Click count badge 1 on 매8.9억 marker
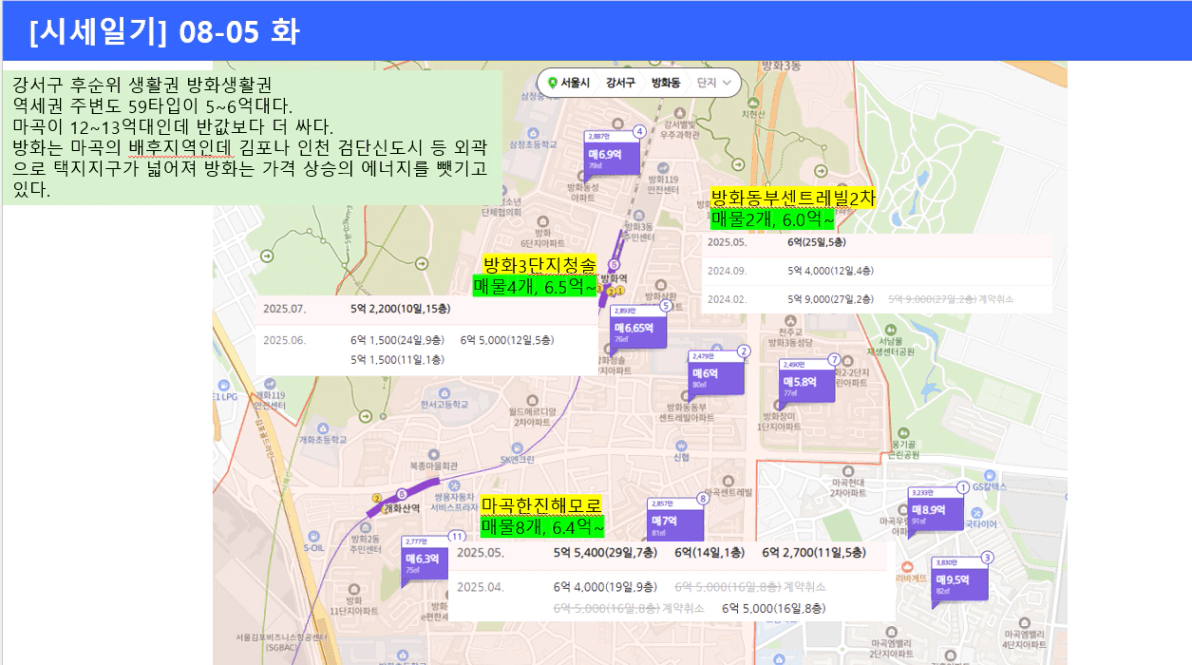 point(962,487)
